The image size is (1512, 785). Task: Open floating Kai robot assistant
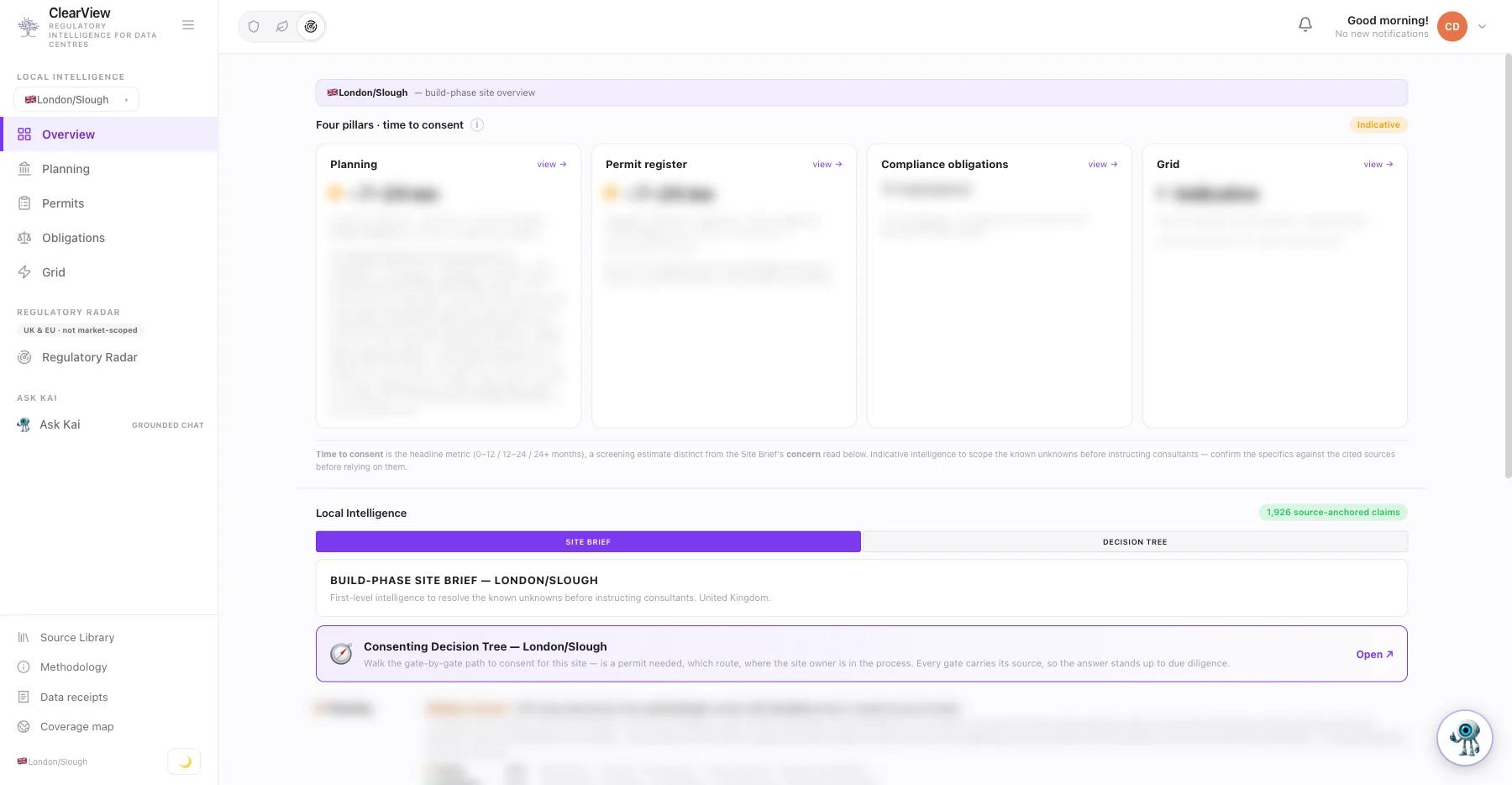pyautogui.click(x=1465, y=738)
